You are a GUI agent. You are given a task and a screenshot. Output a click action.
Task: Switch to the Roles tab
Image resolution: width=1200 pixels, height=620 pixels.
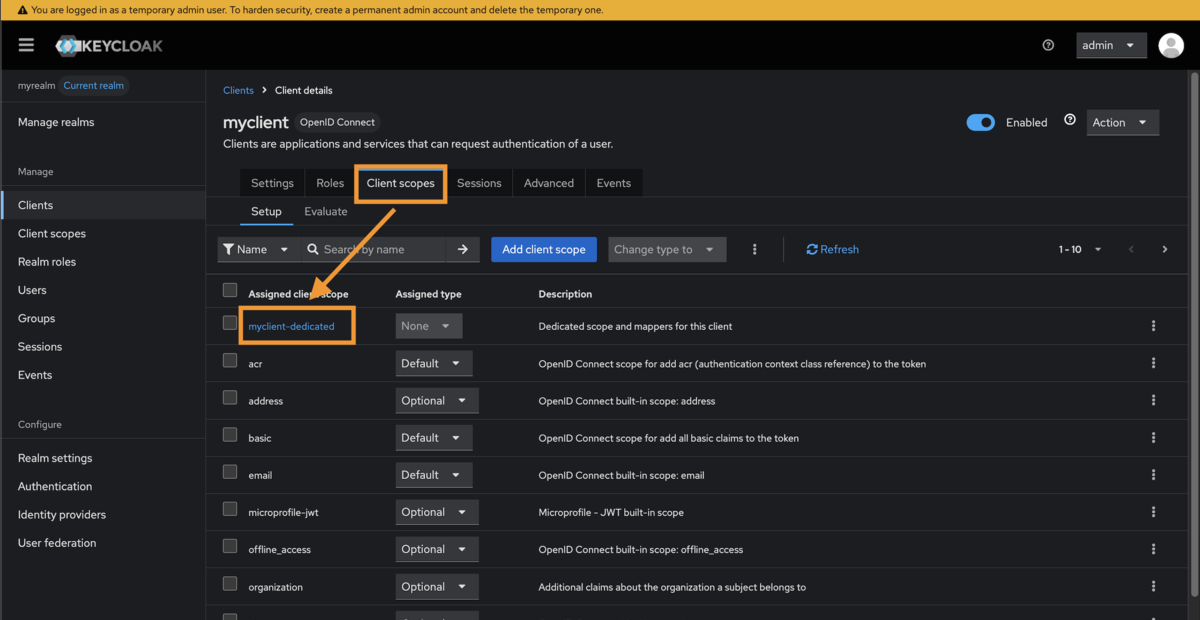(330, 183)
